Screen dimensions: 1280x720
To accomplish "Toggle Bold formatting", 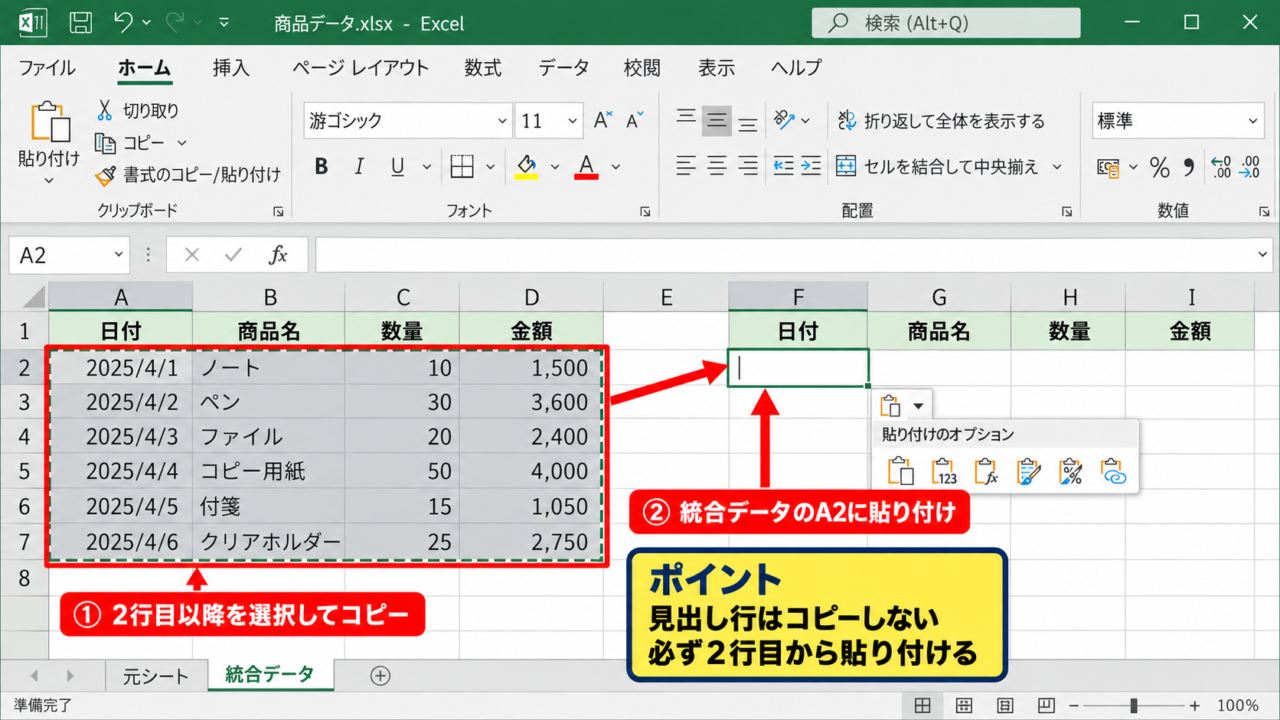I will pyautogui.click(x=321, y=167).
